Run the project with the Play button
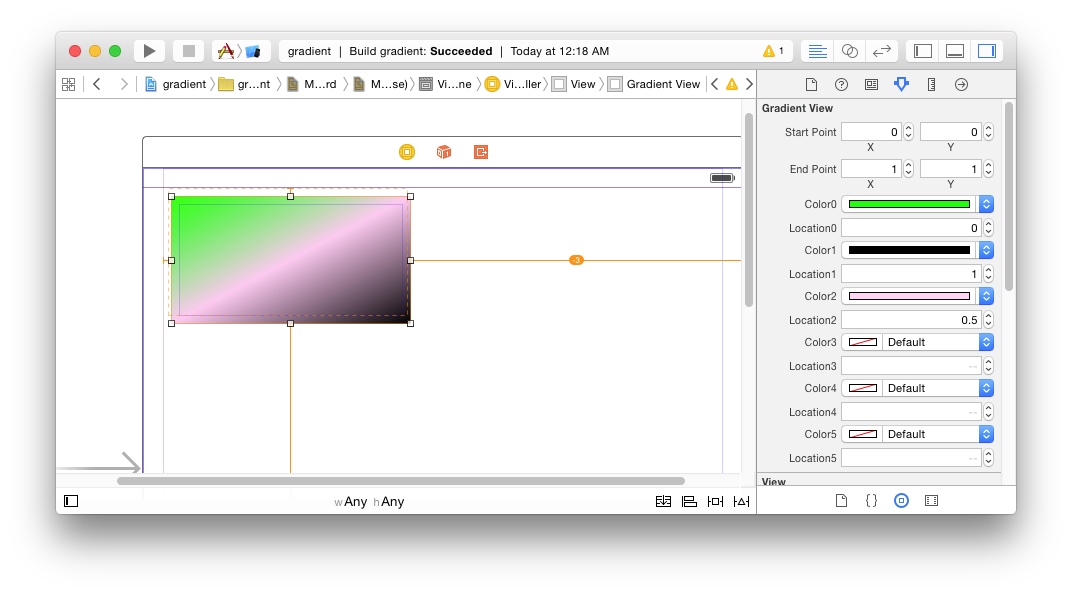This screenshot has width=1072, height=594. 149,51
